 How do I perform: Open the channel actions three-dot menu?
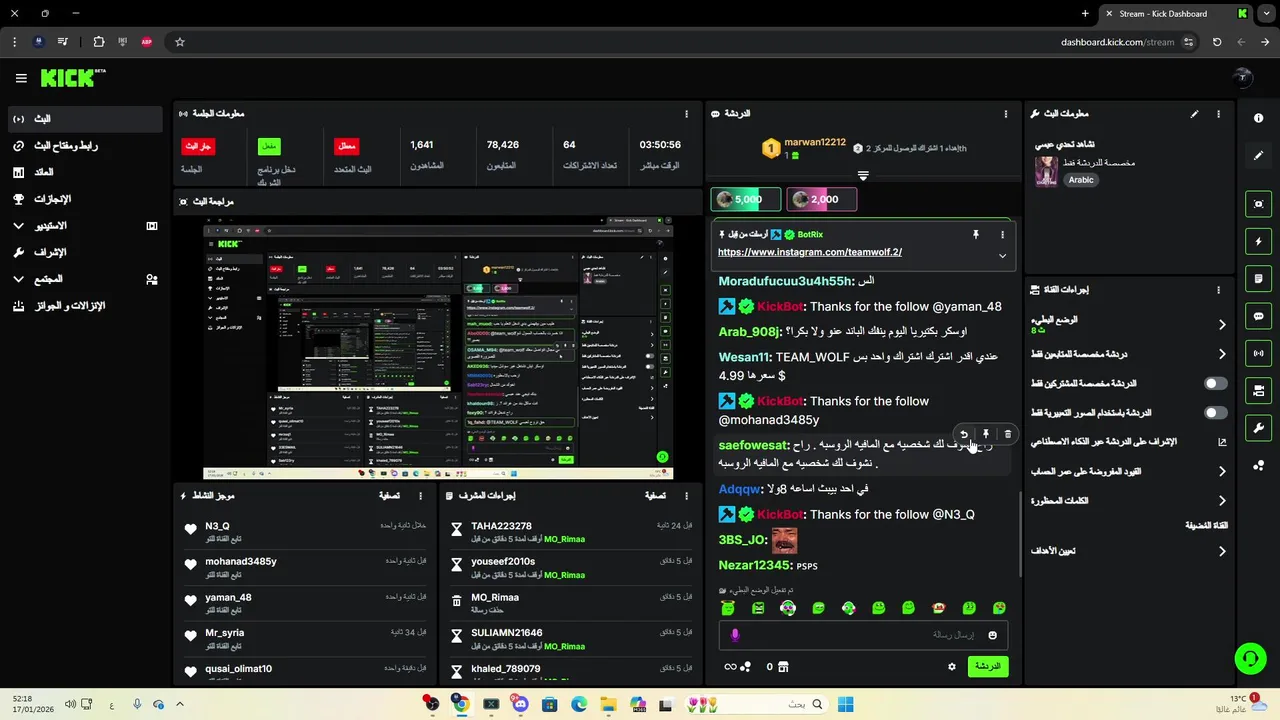(x=1218, y=290)
